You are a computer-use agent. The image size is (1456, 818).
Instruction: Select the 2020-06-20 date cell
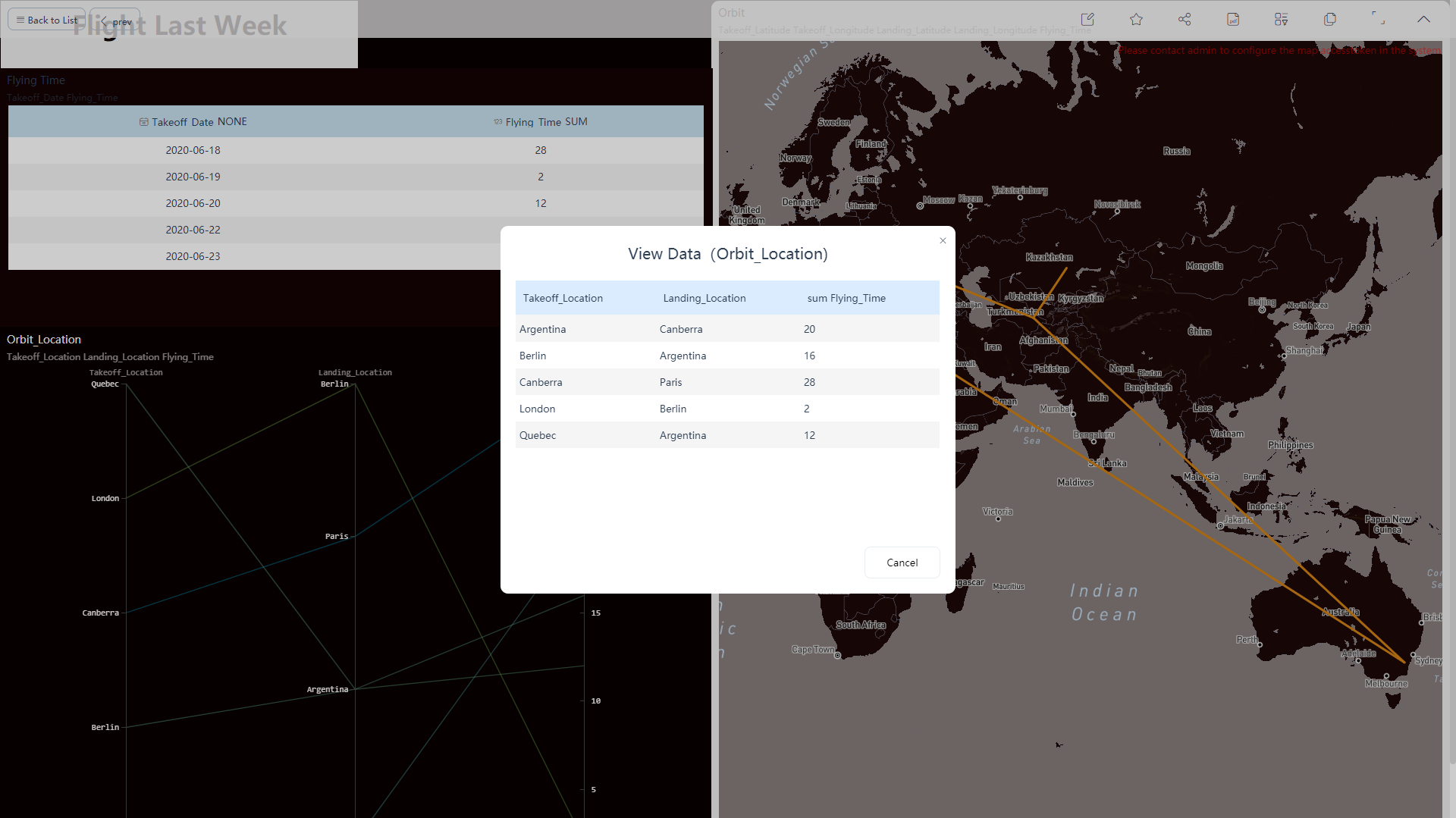[193, 203]
